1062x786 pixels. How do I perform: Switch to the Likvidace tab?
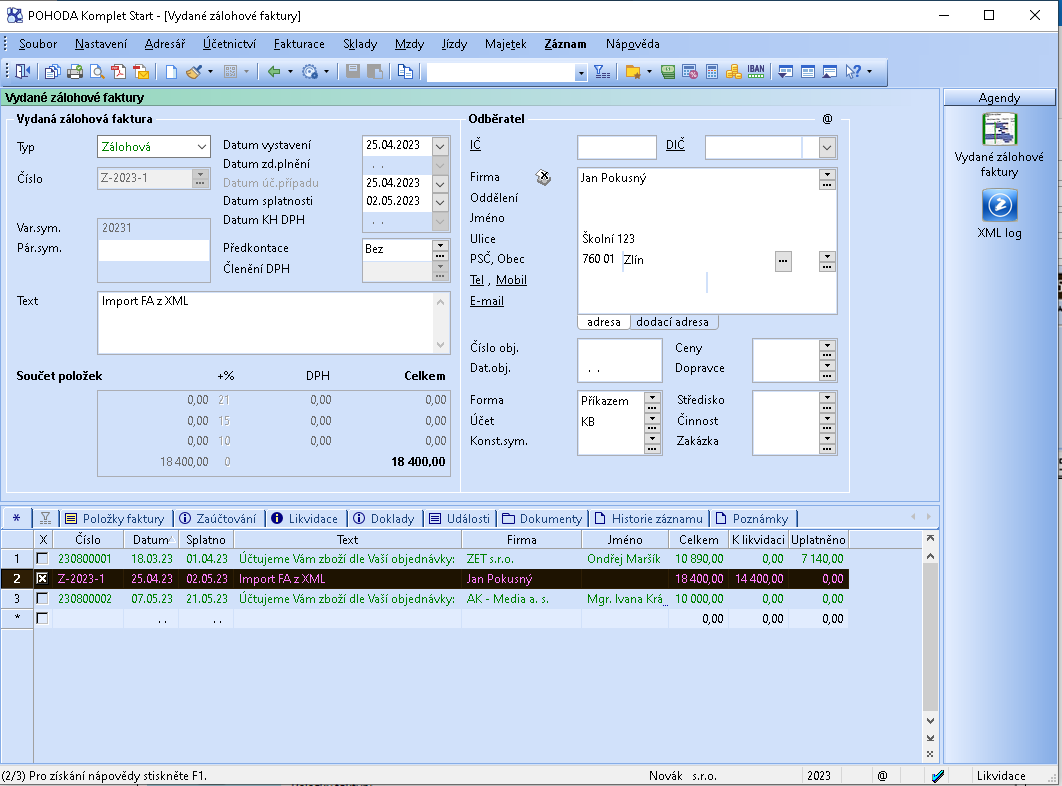(x=305, y=519)
